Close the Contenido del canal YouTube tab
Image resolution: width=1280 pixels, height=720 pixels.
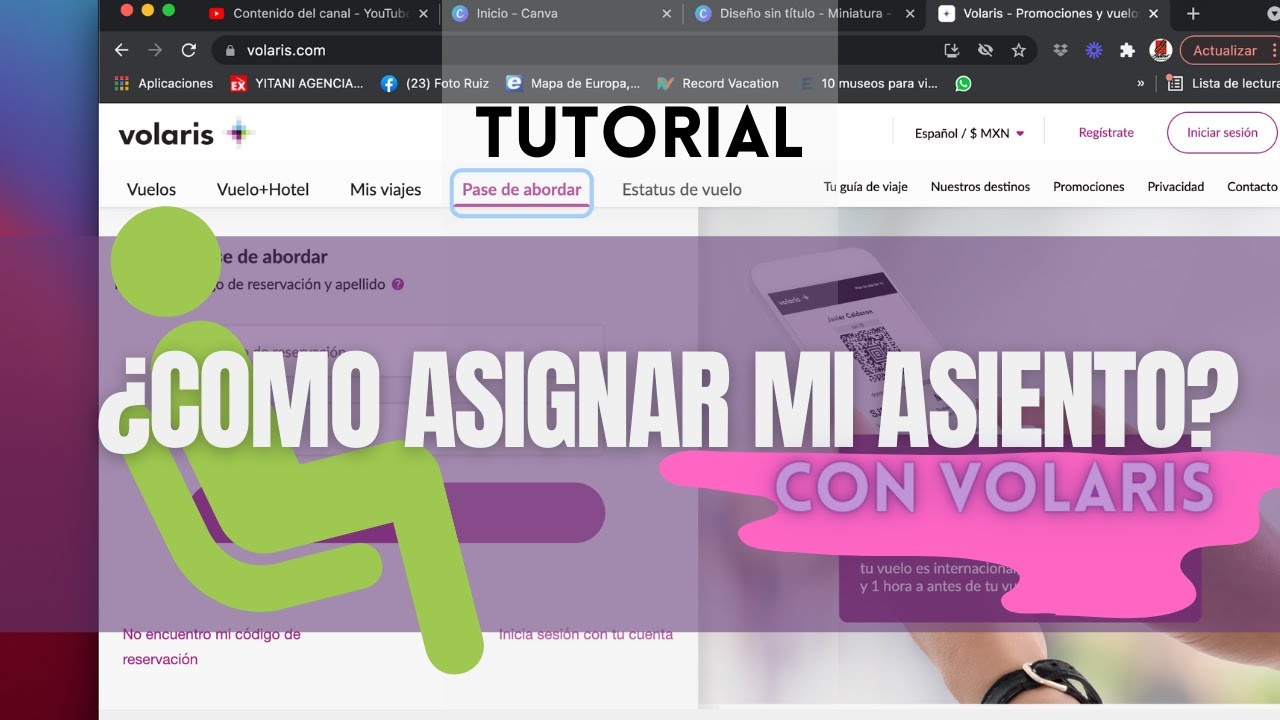(x=424, y=14)
